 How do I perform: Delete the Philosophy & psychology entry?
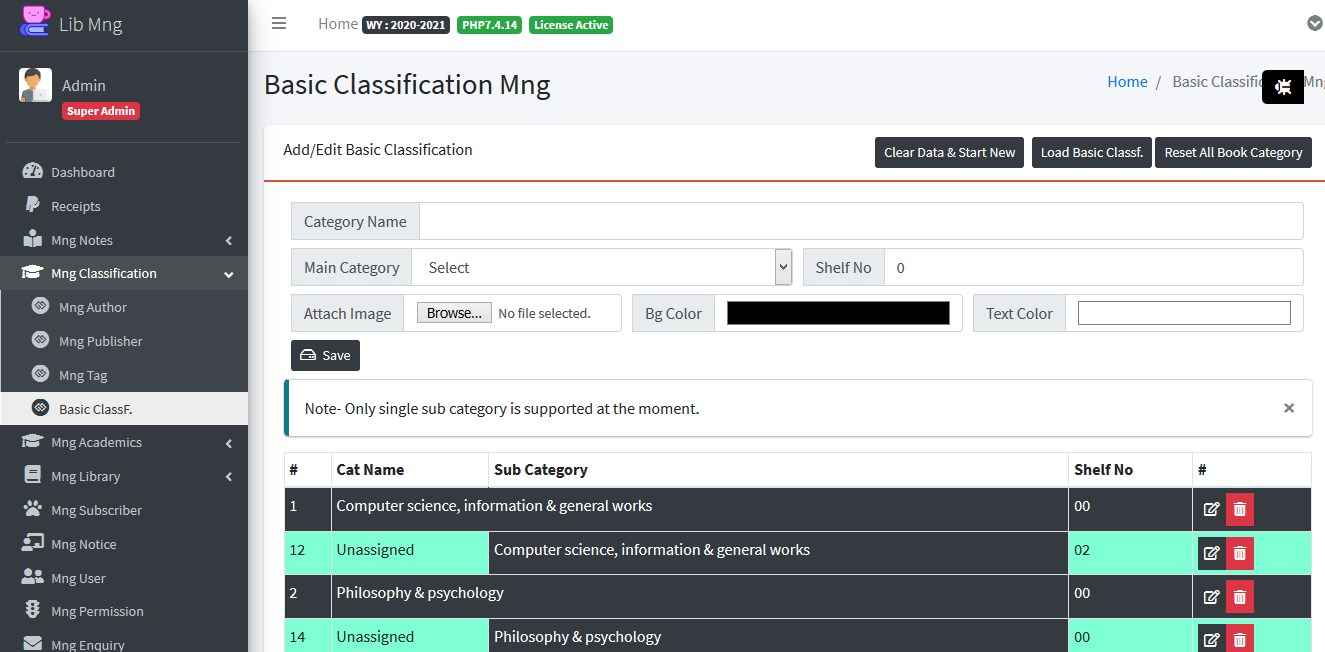pos(1239,596)
